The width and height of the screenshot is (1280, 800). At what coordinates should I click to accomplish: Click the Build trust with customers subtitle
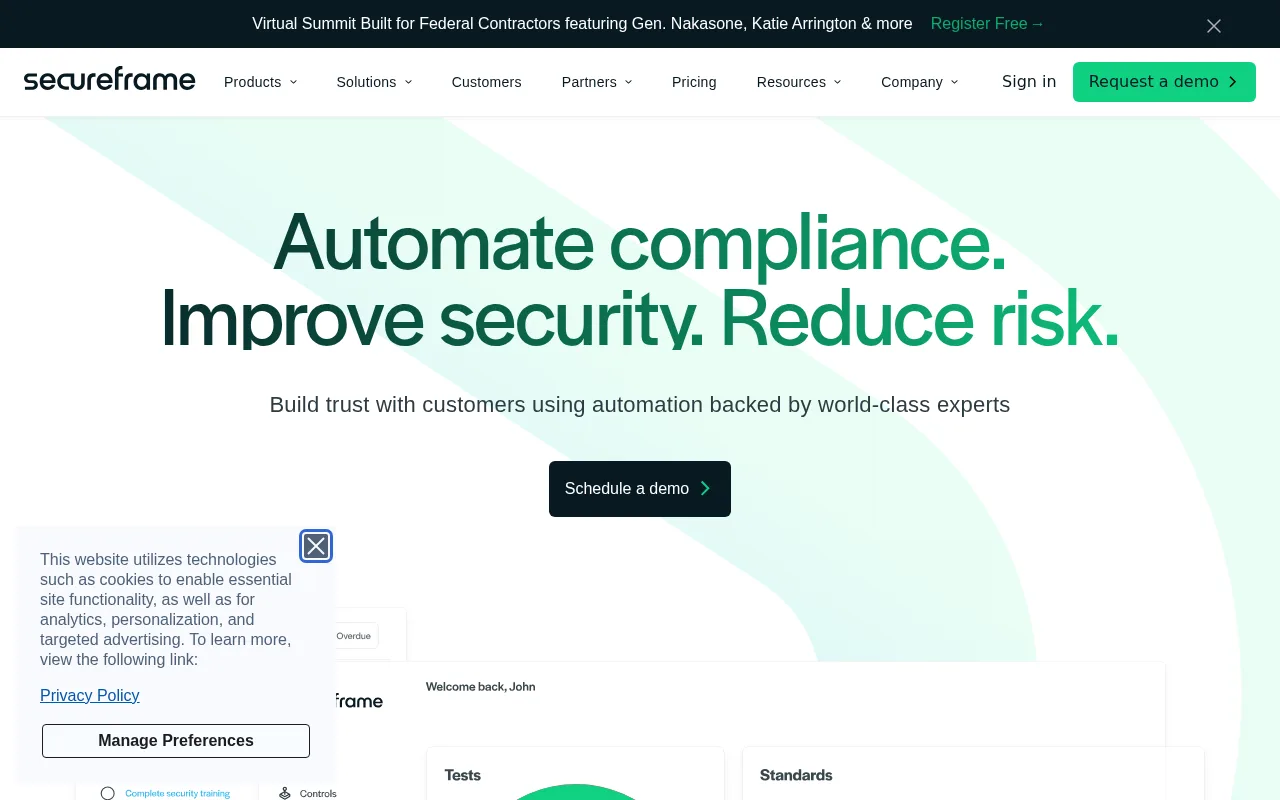[640, 404]
